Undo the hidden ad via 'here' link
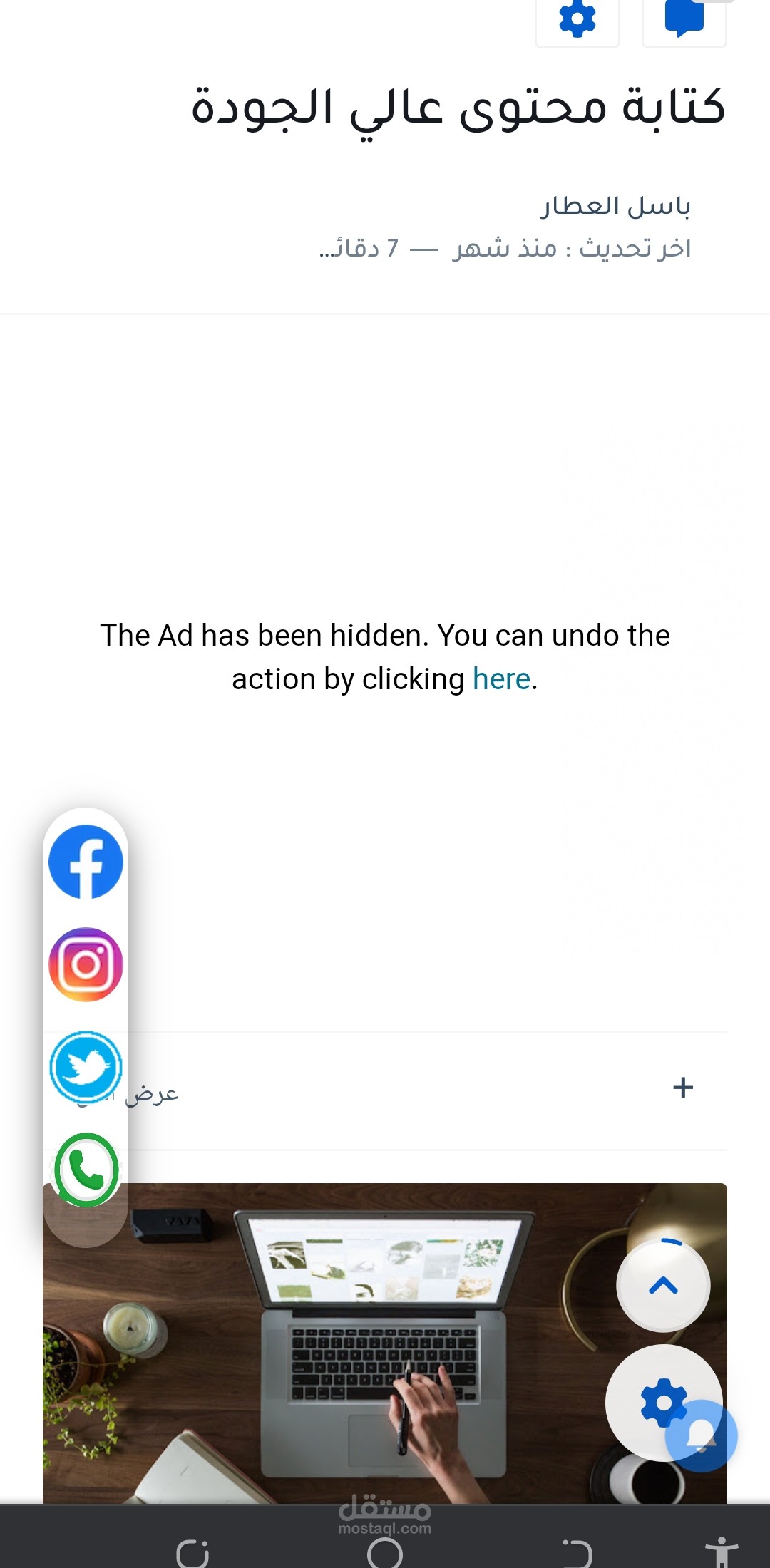770x1568 pixels. pos(501,679)
